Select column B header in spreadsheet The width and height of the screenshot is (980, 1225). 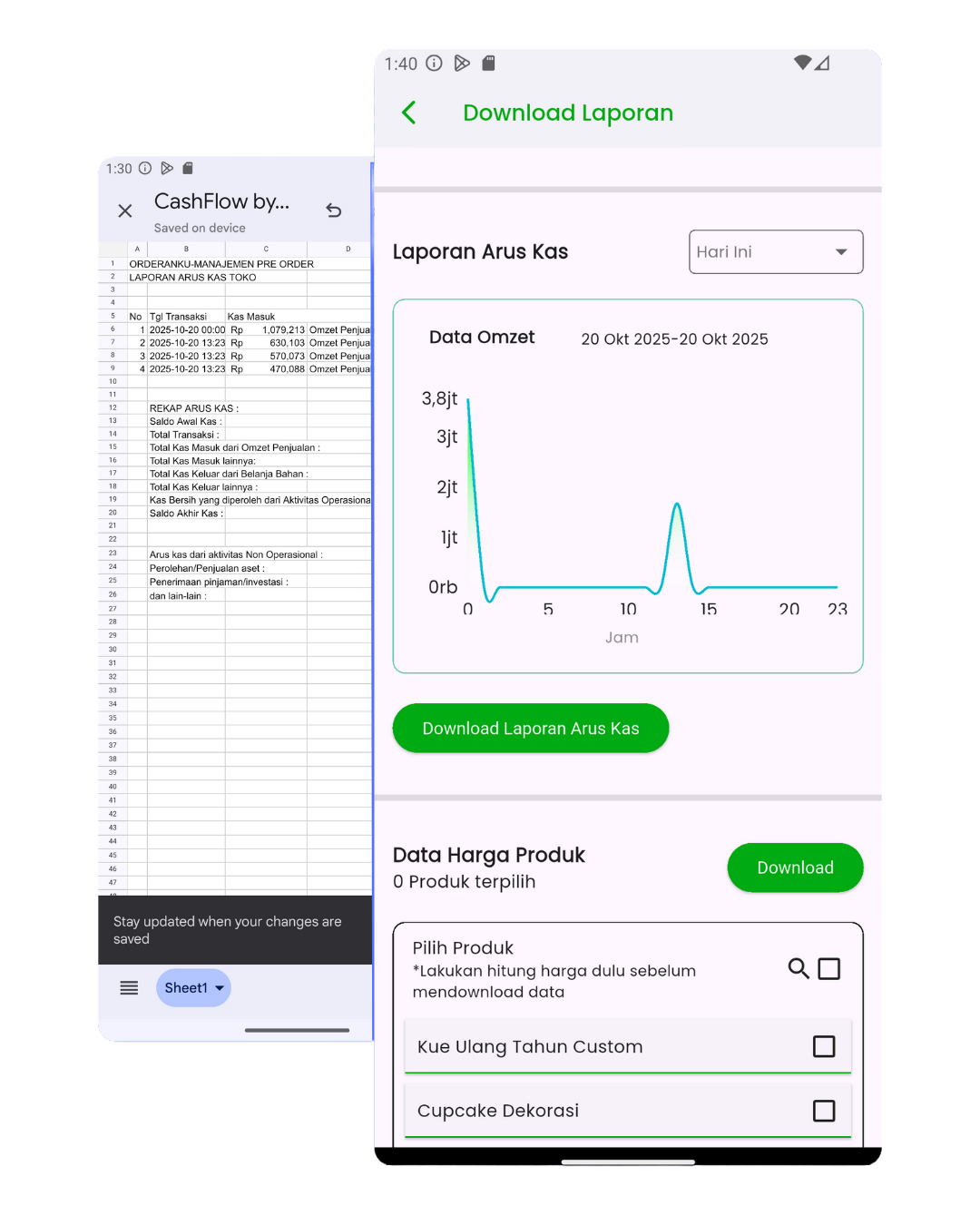[x=186, y=249]
